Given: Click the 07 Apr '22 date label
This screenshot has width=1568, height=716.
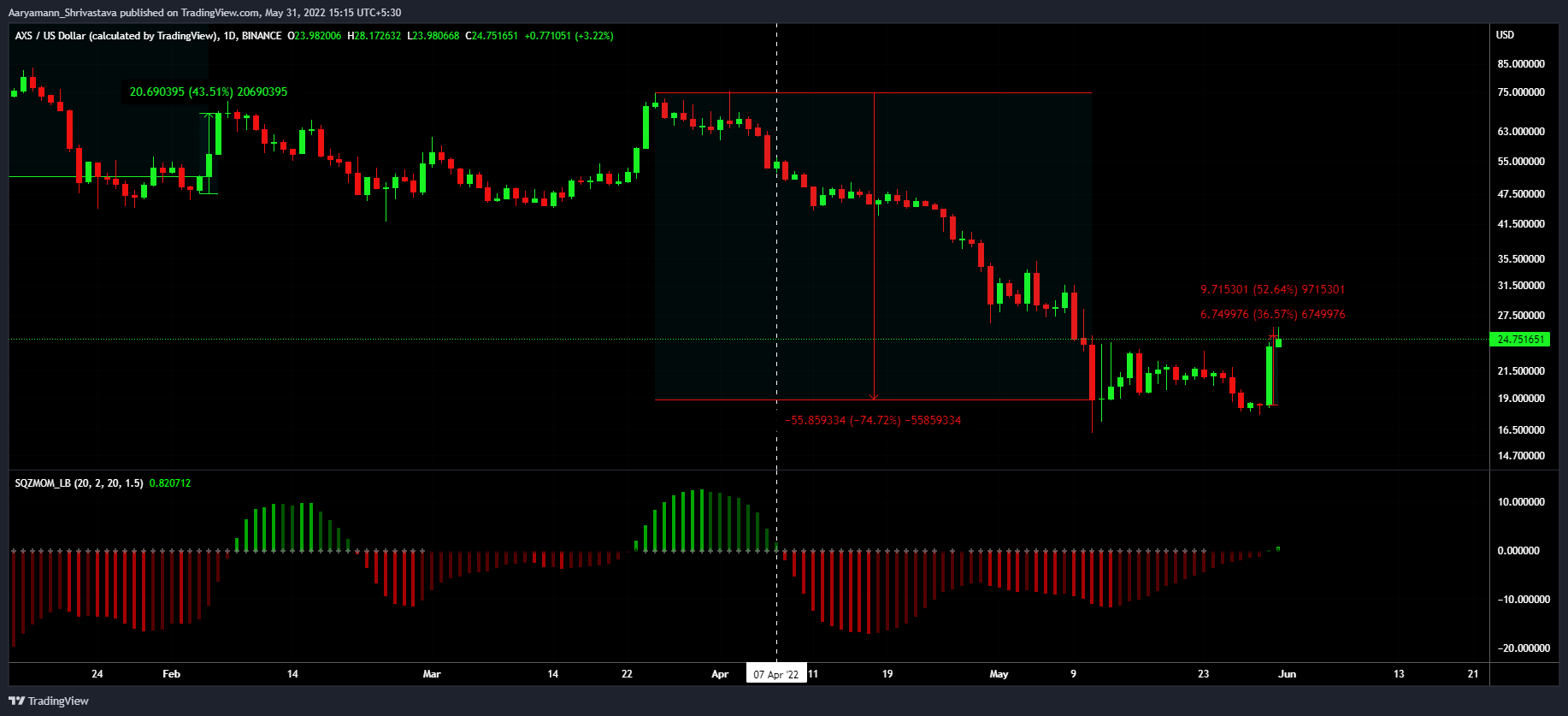Looking at the screenshot, I should pos(776,674).
